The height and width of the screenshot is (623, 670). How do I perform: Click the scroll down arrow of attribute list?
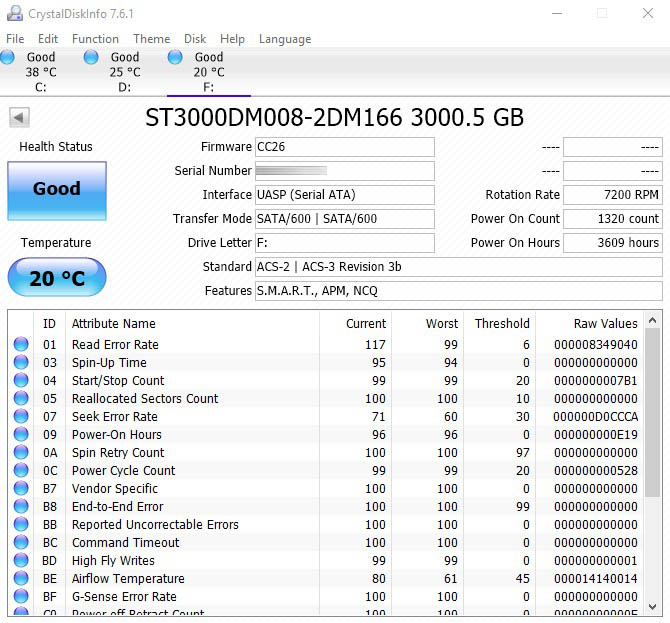652,607
